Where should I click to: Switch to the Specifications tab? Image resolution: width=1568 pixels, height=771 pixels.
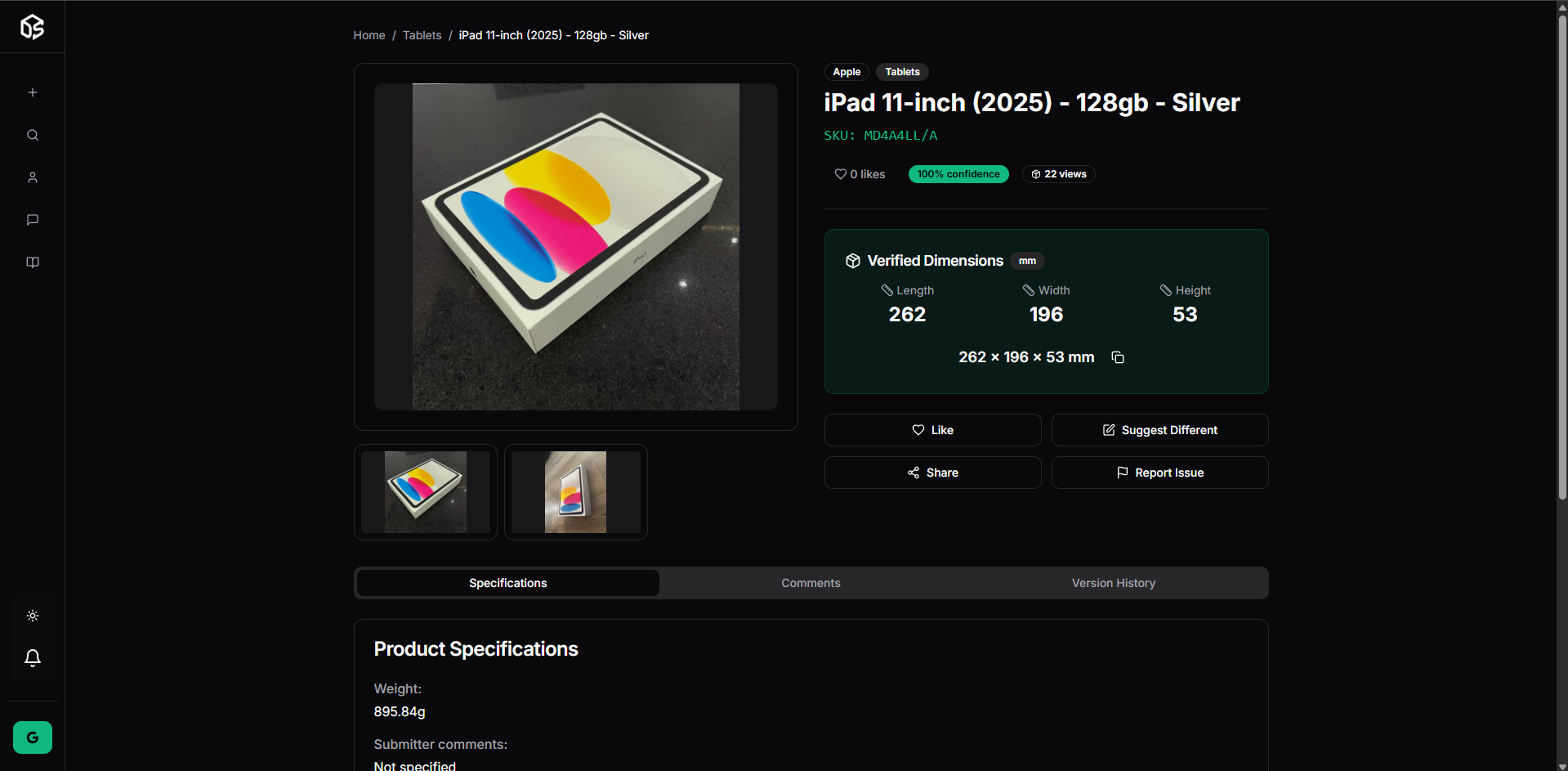click(508, 583)
